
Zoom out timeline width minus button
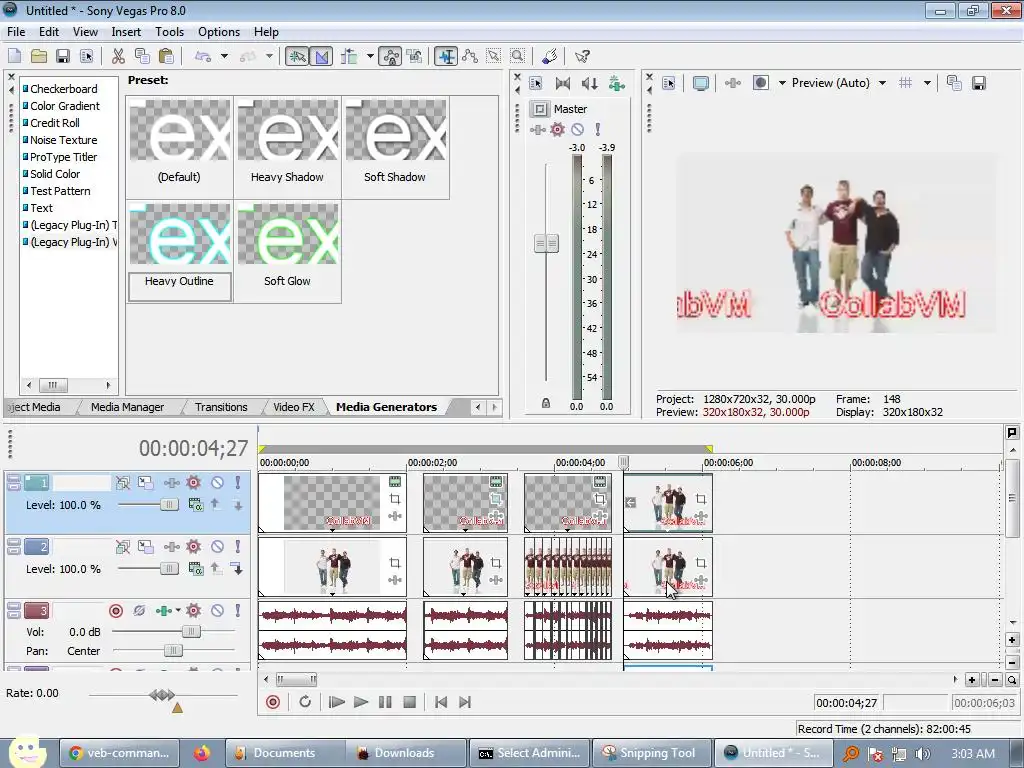[x=995, y=680]
